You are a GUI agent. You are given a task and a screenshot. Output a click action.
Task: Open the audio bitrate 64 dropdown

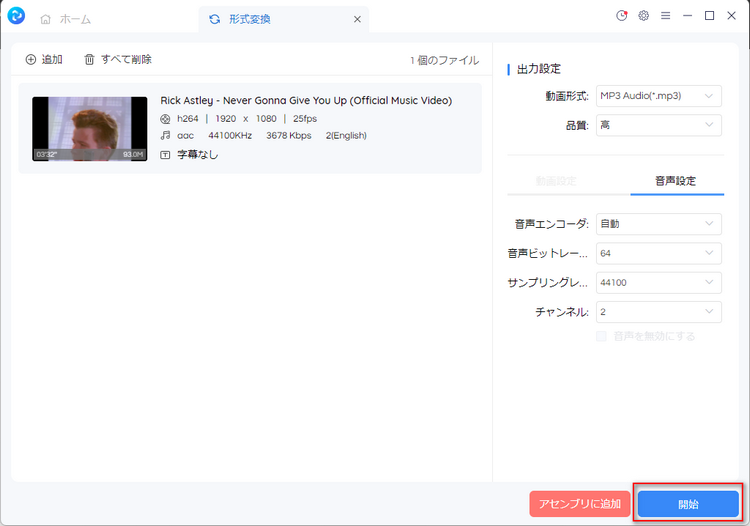[659, 253]
